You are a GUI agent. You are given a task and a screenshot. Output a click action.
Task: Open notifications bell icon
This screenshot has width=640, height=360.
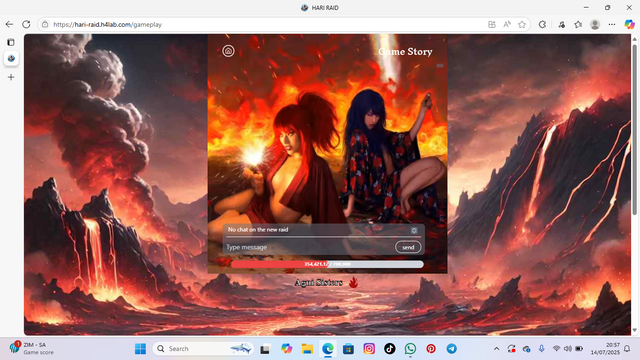click(627, 349)
